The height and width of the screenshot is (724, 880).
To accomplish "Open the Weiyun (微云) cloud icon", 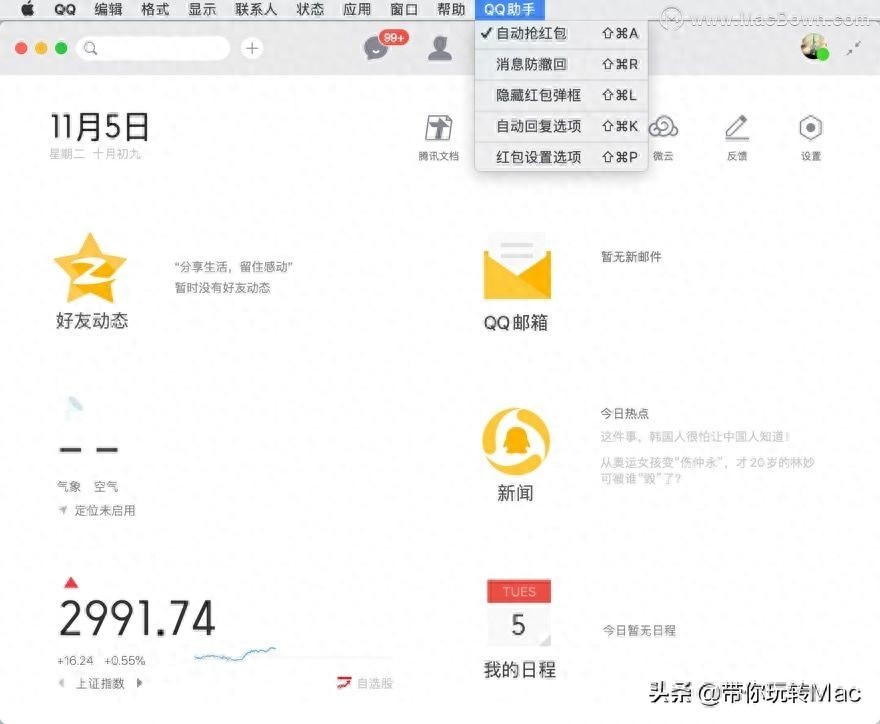I will point(663,129).
